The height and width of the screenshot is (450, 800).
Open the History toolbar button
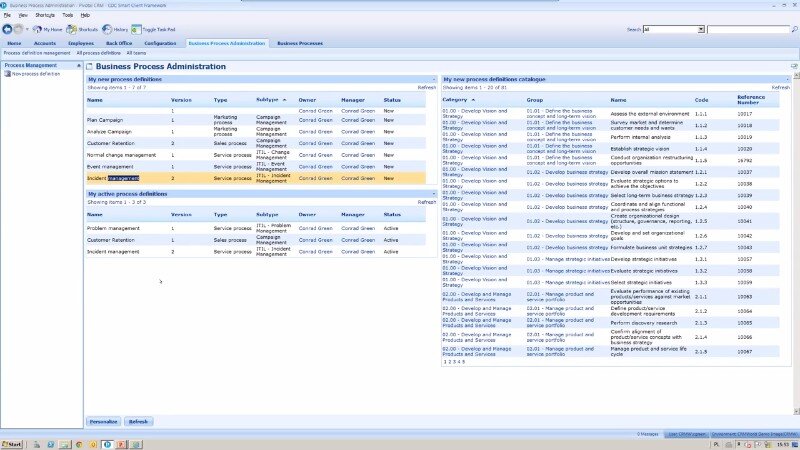(114, 30)
